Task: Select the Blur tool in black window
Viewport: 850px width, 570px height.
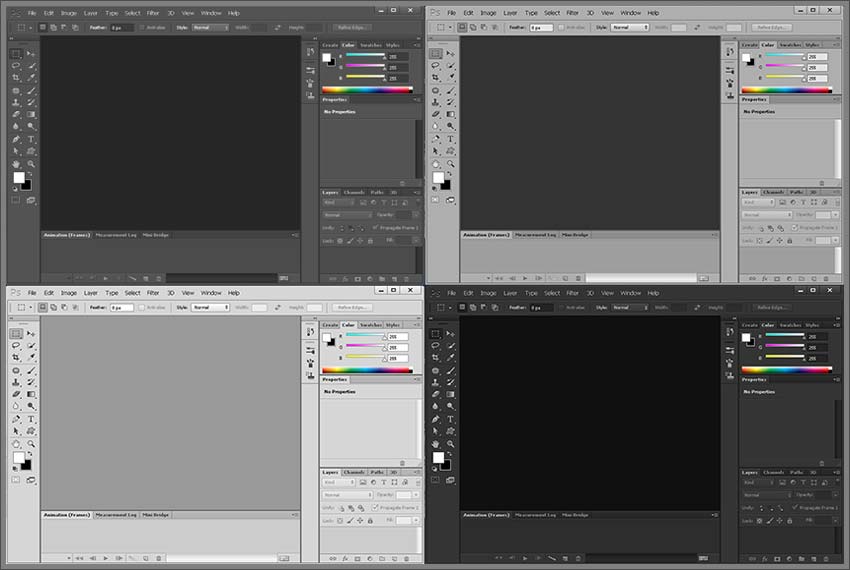Action: tap(435, 406)
